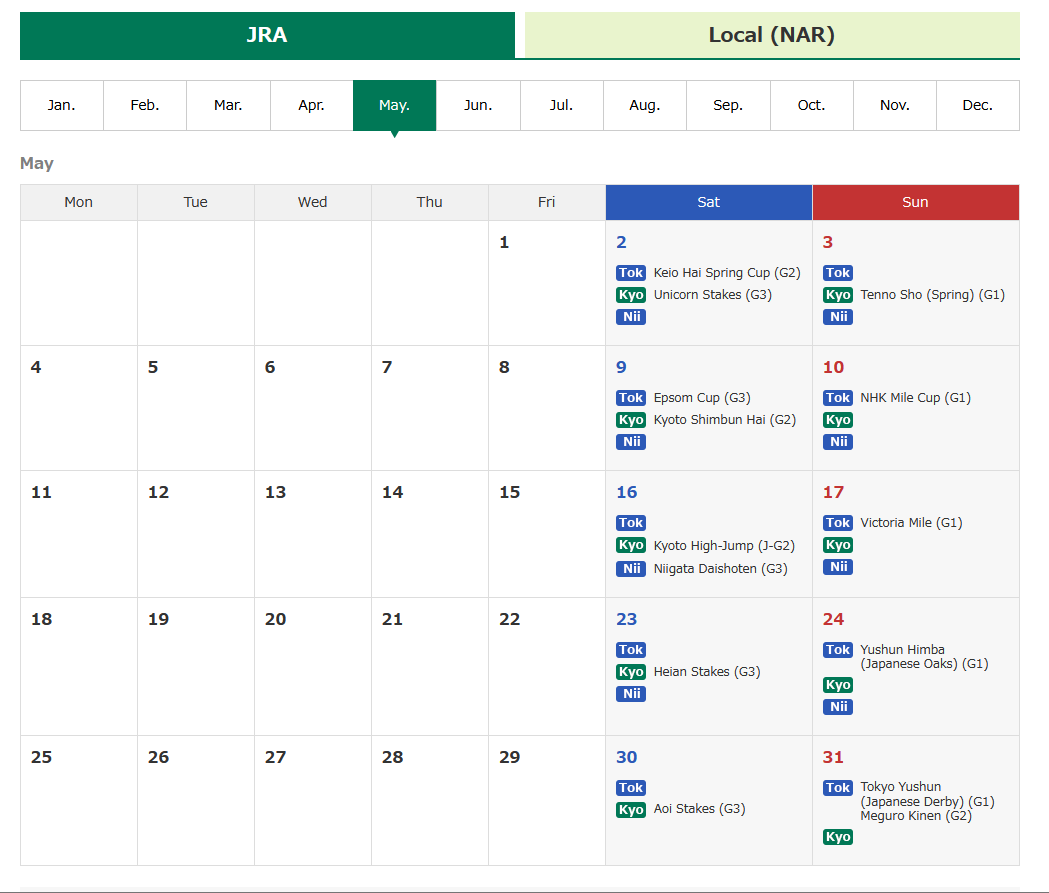Screen dimensions: 1049x893
Task: Click Tok badge on May 31
Action: tap(838, 788)
